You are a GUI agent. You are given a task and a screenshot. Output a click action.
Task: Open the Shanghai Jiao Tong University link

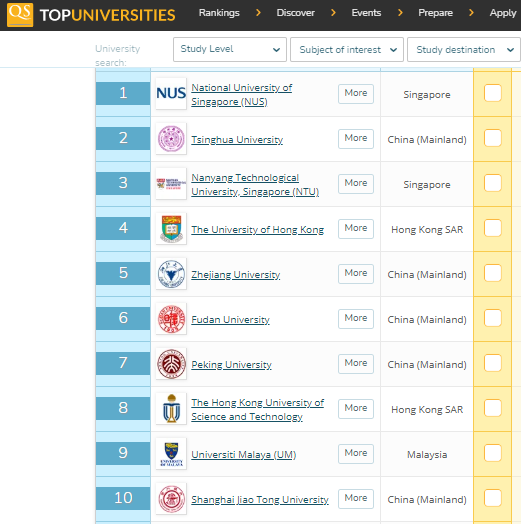pos(260,499)
